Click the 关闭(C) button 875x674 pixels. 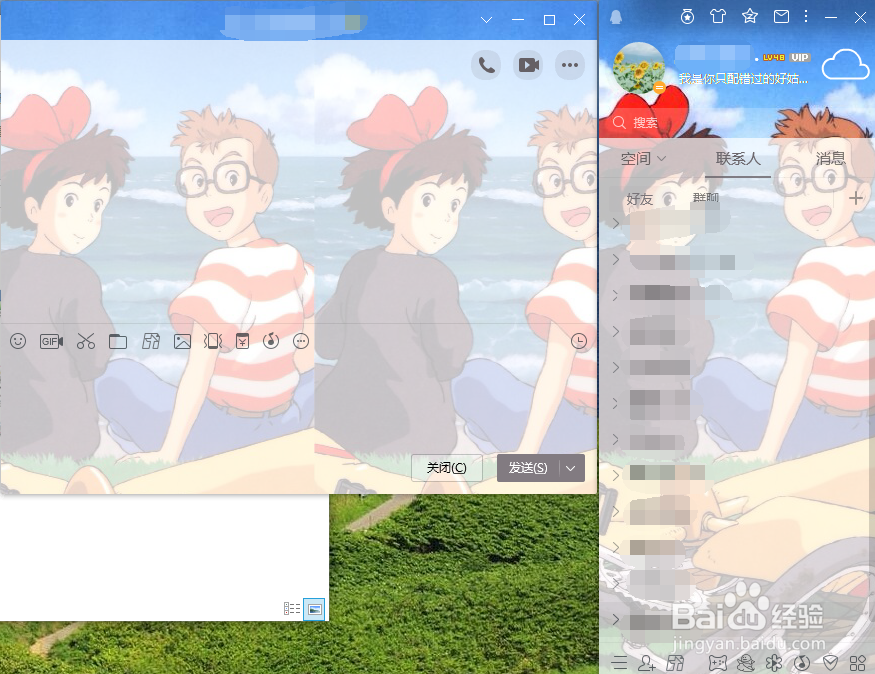coord(446,468)
